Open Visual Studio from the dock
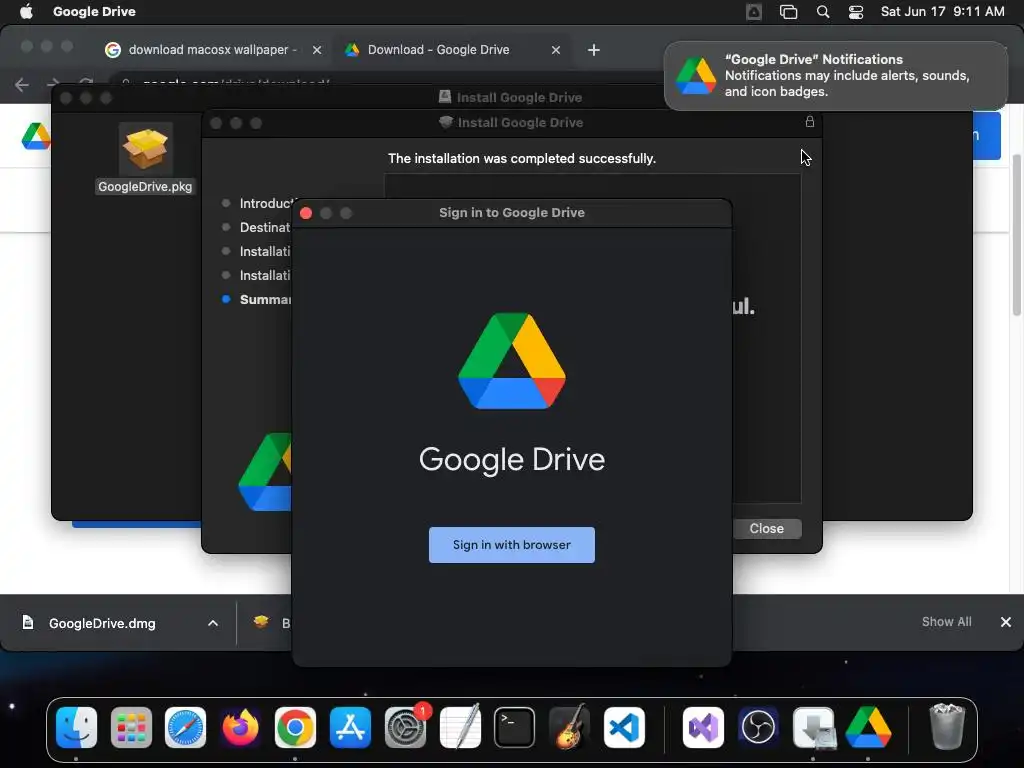This screenshot has width=1024, height=768. 703,727
